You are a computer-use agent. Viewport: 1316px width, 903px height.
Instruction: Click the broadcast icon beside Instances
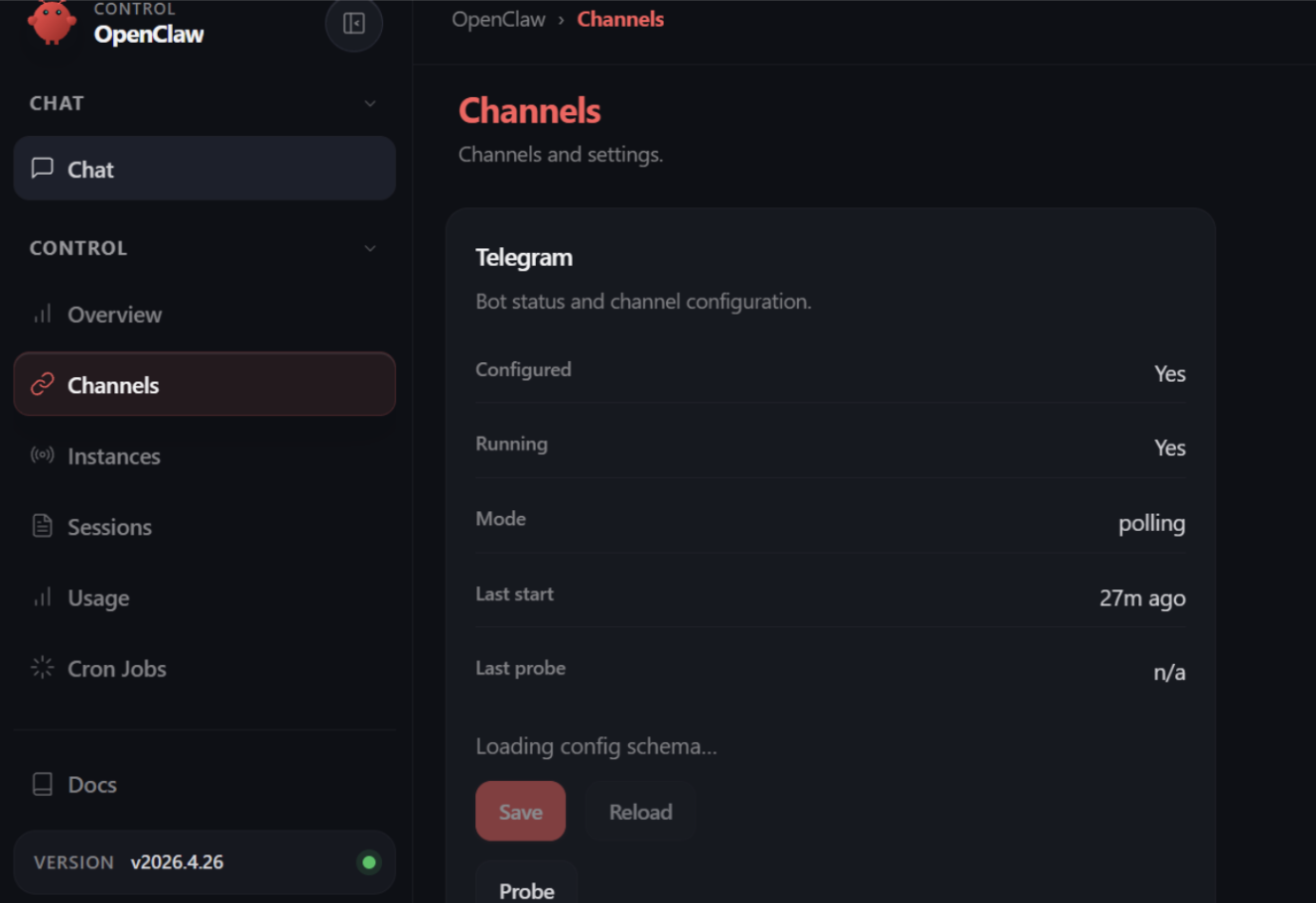click(42, 455)
